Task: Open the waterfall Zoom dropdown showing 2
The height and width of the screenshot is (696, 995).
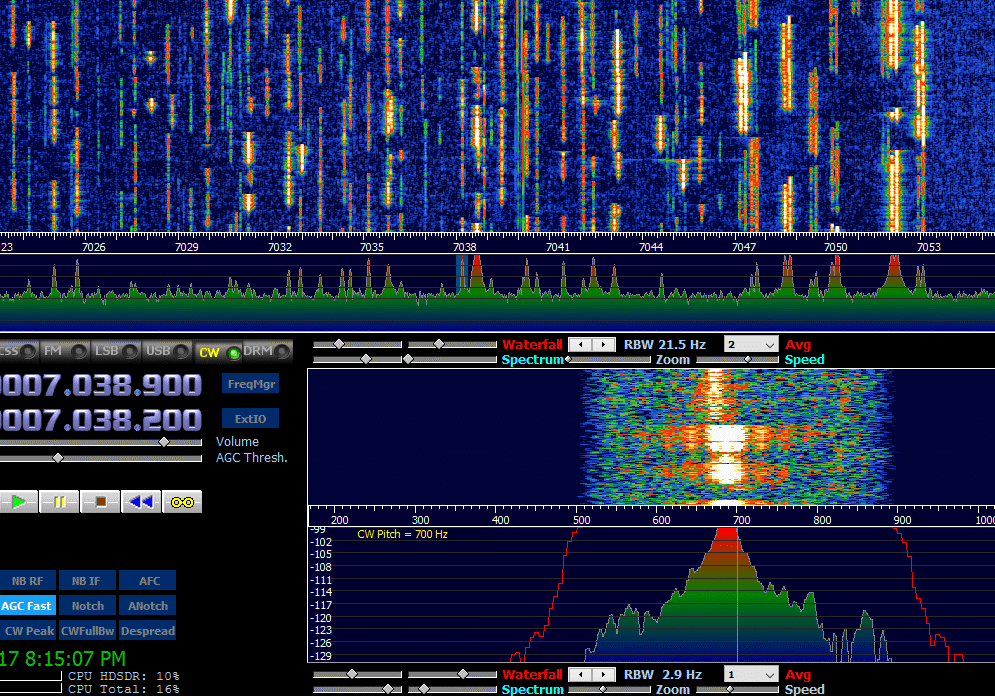Action: pos(750,344)
